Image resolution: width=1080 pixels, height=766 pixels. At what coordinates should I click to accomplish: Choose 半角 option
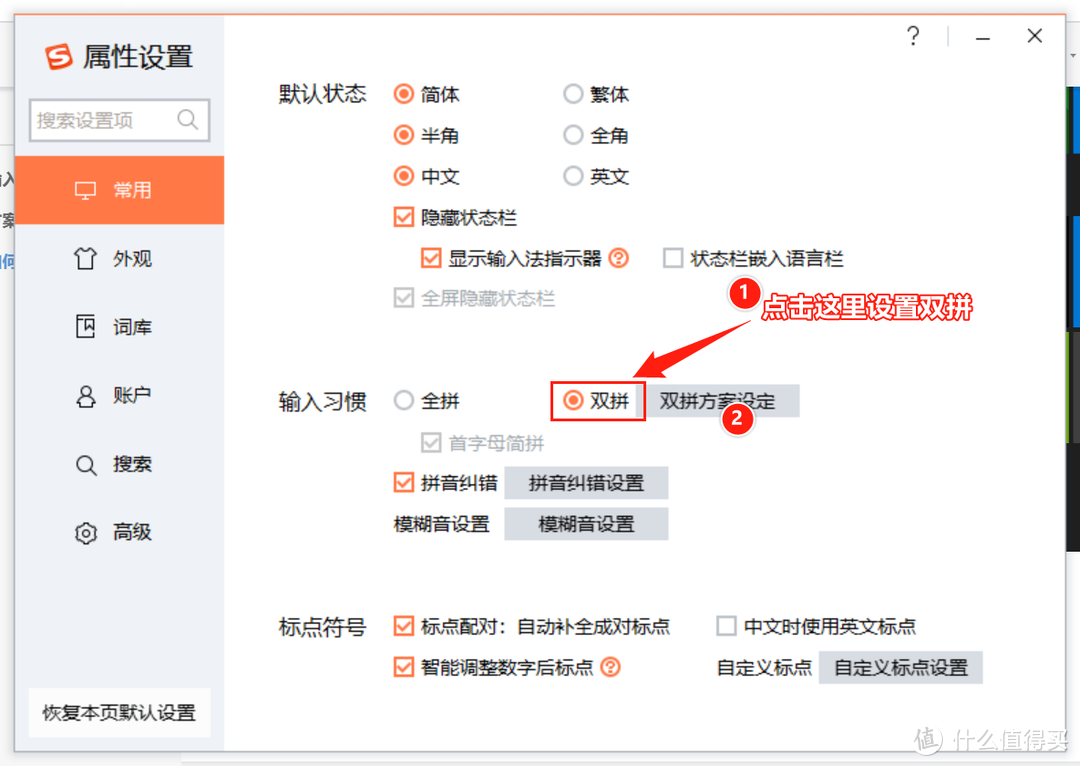pos(404,135)
